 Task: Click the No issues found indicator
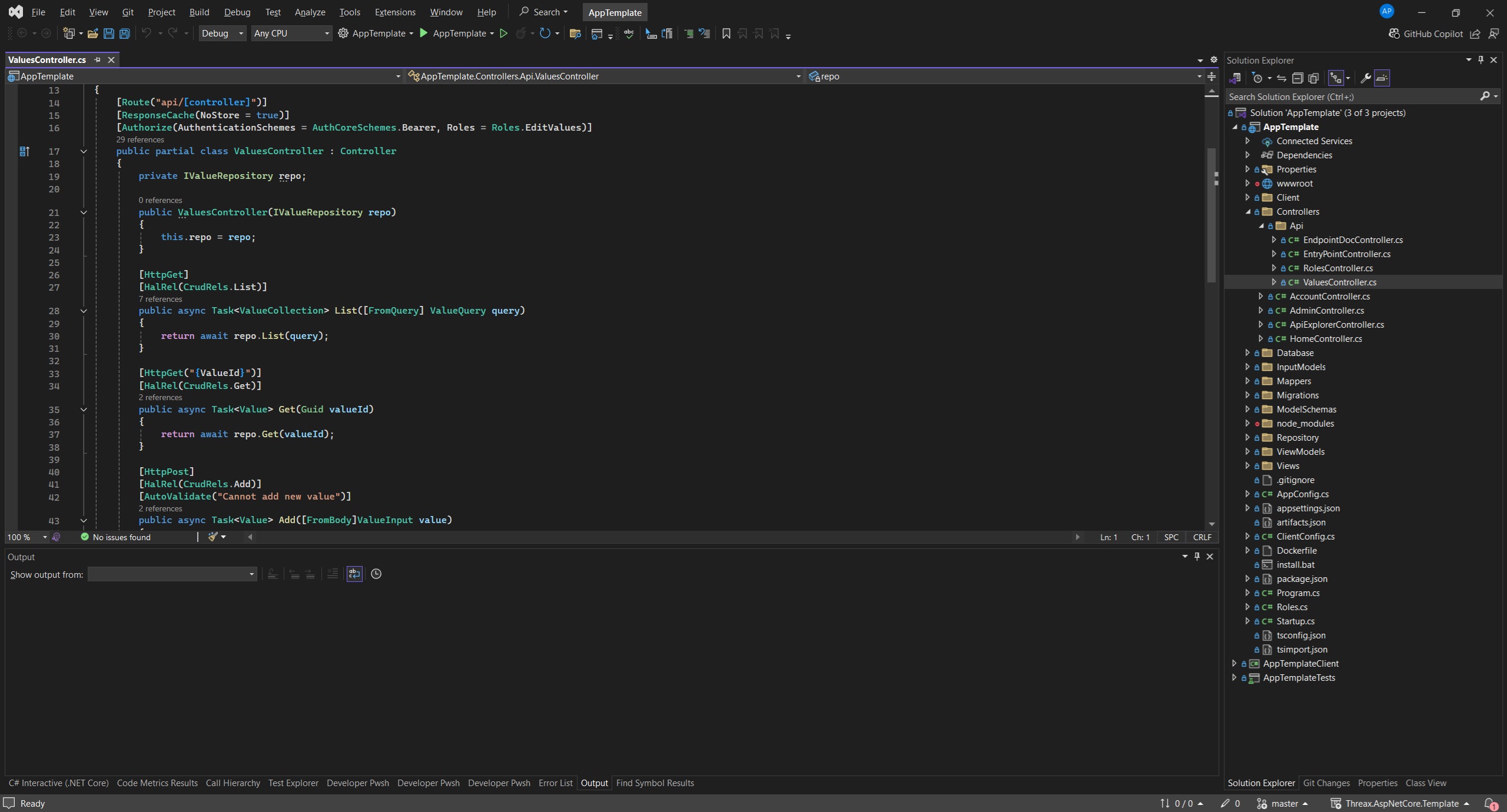115,537
